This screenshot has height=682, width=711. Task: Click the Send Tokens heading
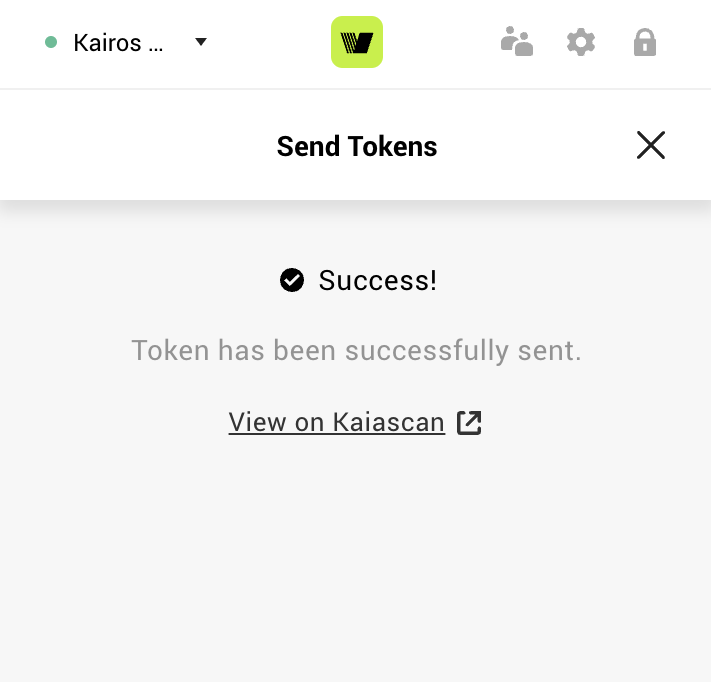(357, 146)
